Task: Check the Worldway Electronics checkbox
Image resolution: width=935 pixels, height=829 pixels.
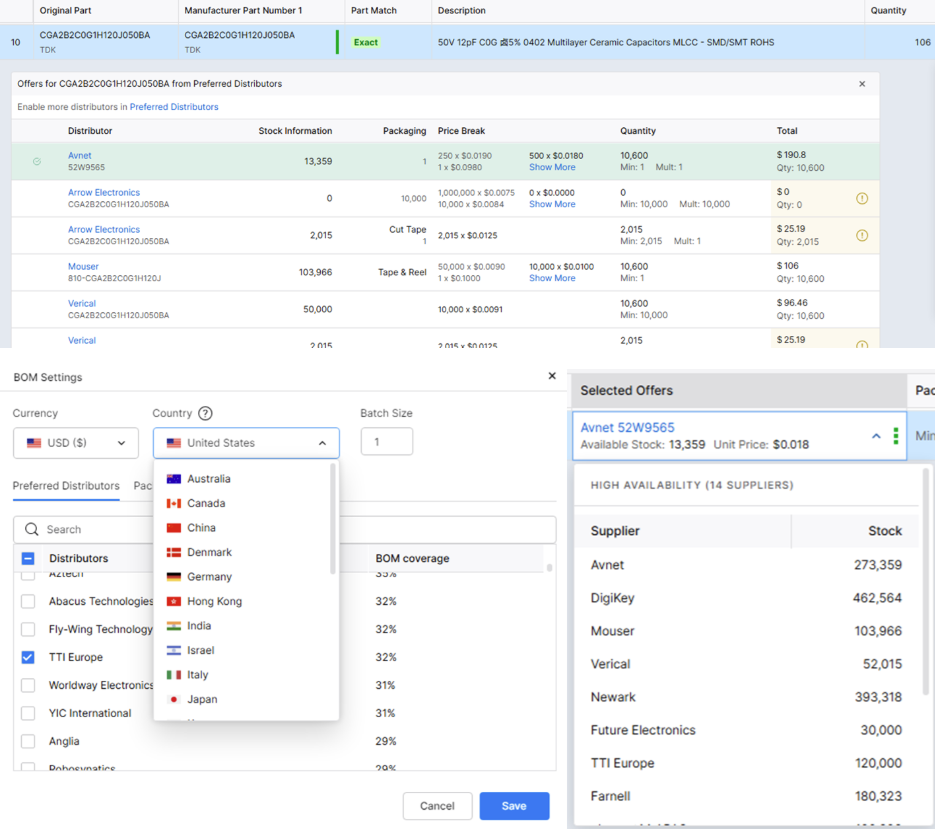Action: pos(28,685)
